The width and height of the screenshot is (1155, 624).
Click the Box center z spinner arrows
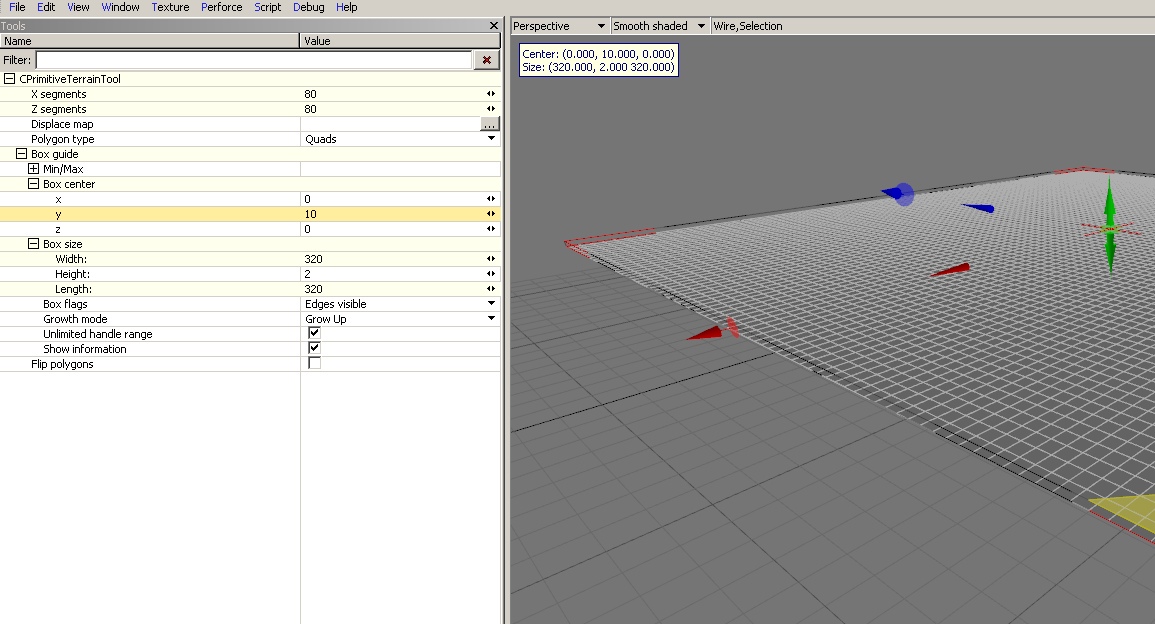point(491,228)
